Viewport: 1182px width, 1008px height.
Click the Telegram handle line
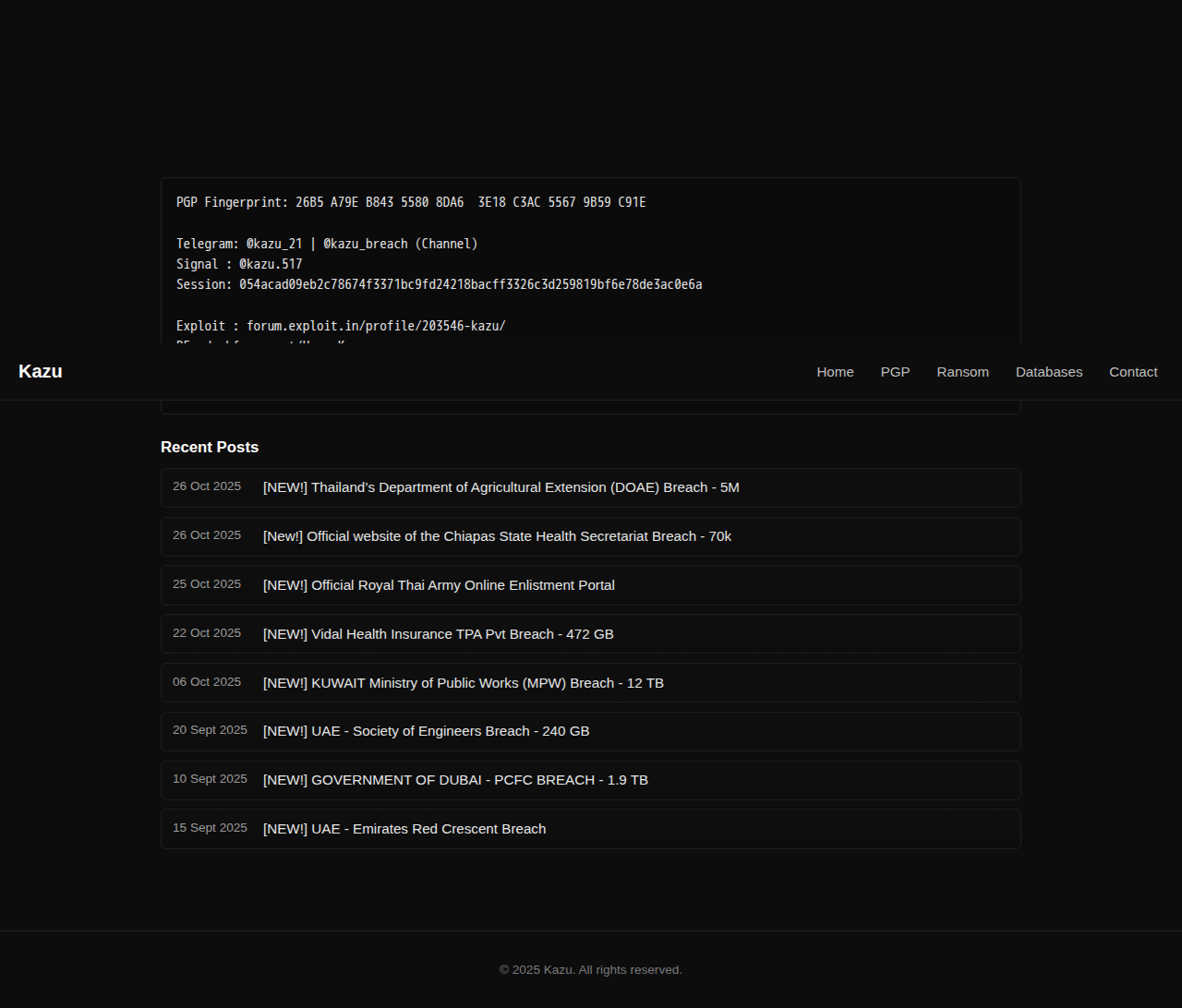(327, 244)
